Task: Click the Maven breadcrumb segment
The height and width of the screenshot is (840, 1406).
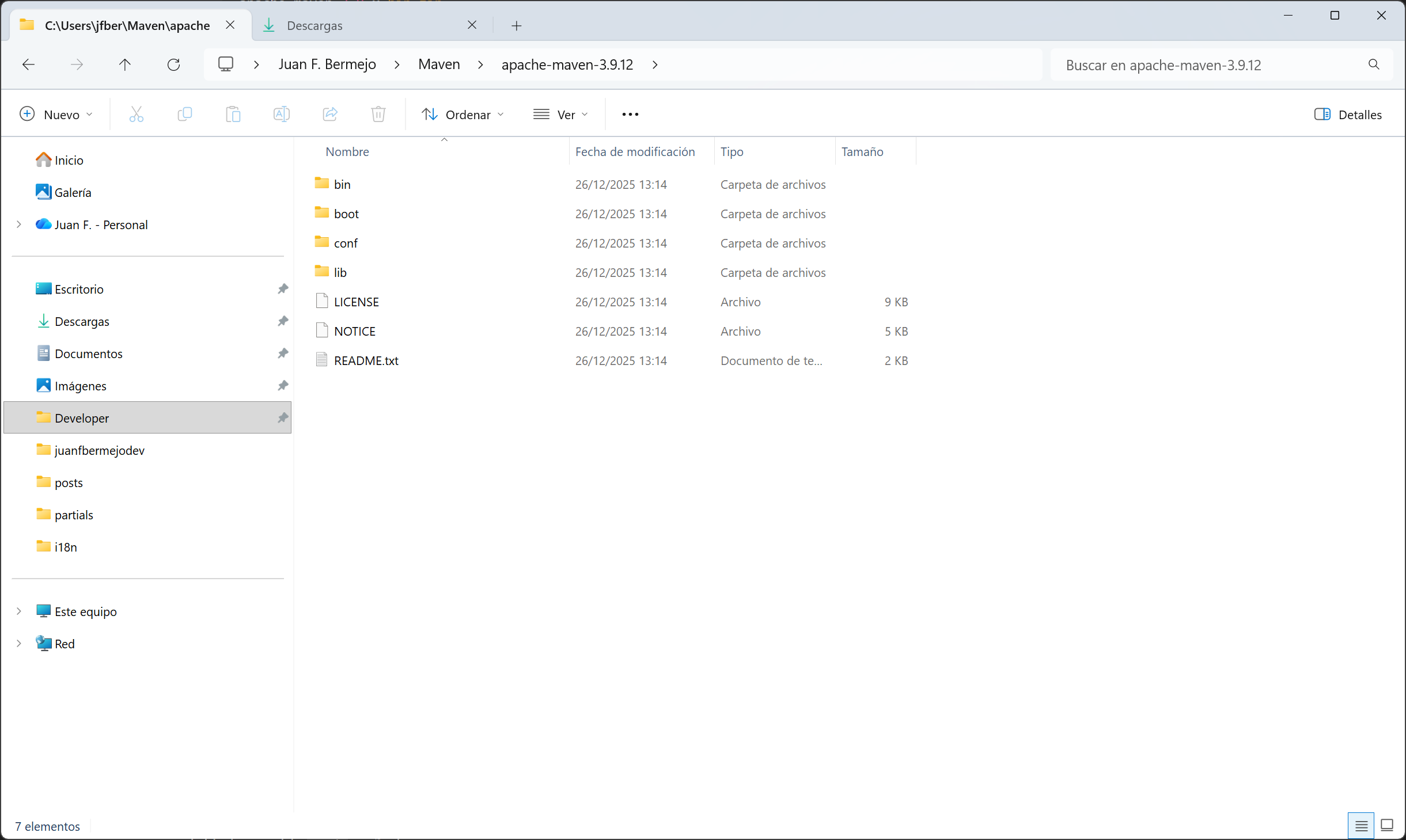Action: pos(439,64)
